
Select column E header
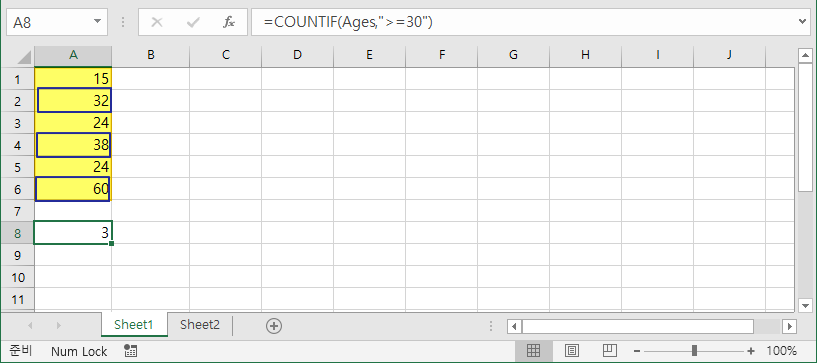point(369,55)
